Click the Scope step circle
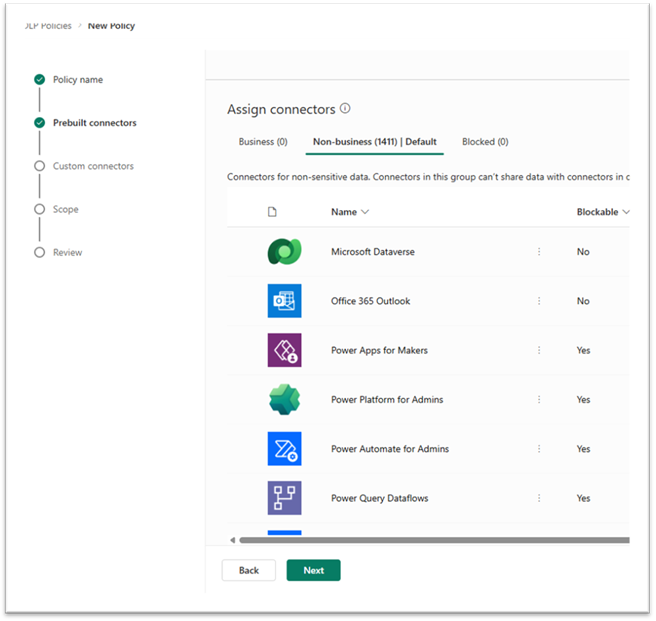656x621 pixels. click(x=40, y=209)
